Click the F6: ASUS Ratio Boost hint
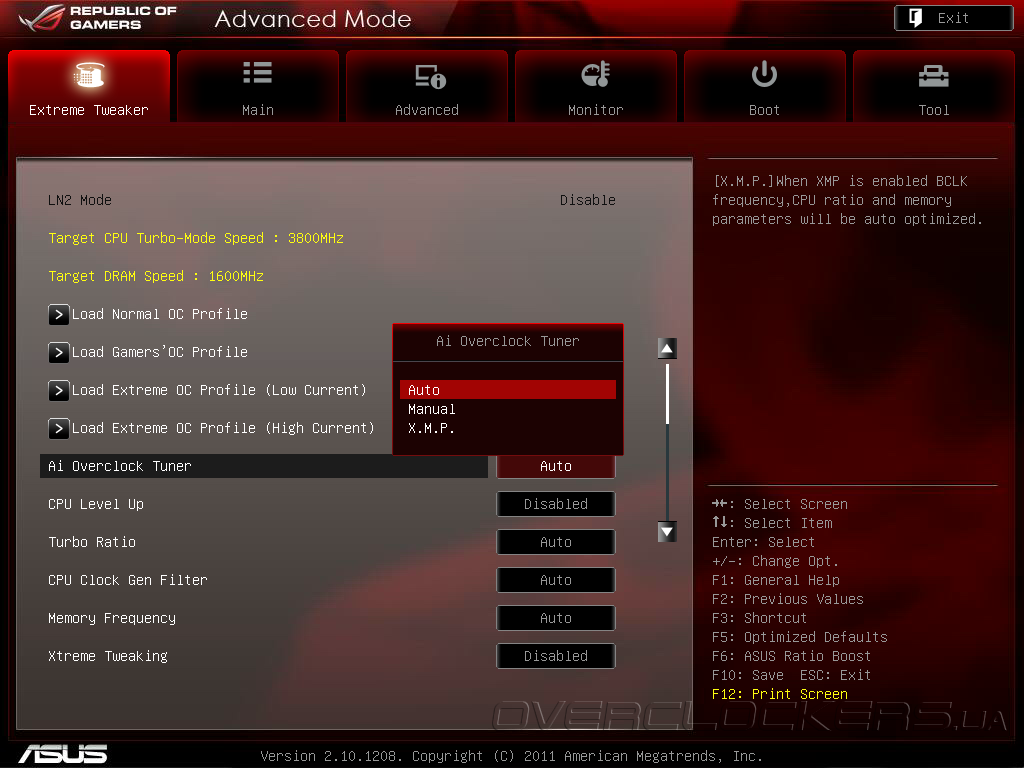Image resolution: width=1024 pixels, height=768 pixels. [792, 656]
